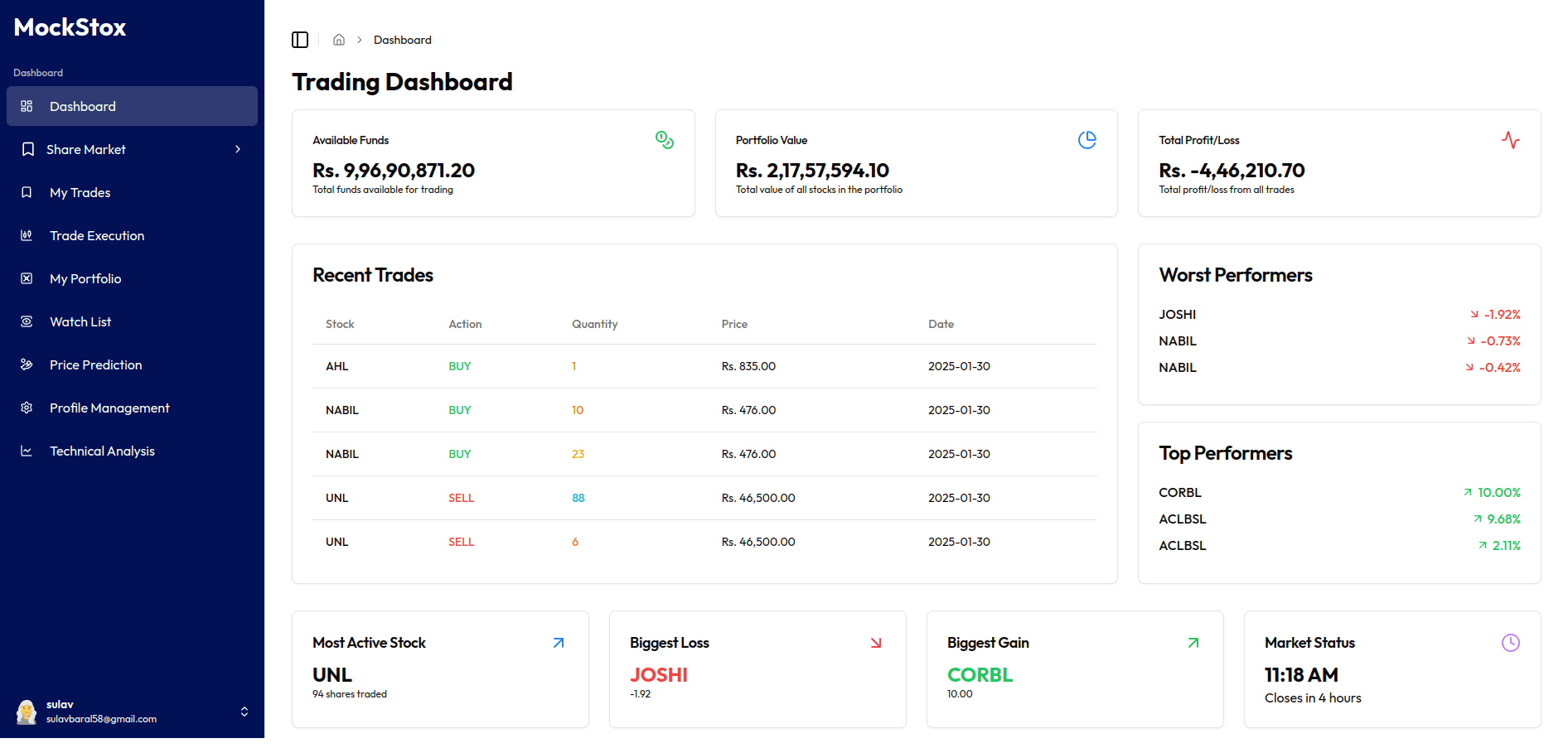This screenshot has width=1568, height=748.
Task: Click the Biggest Gain up arrow icon
Action: coord(1193,643)
